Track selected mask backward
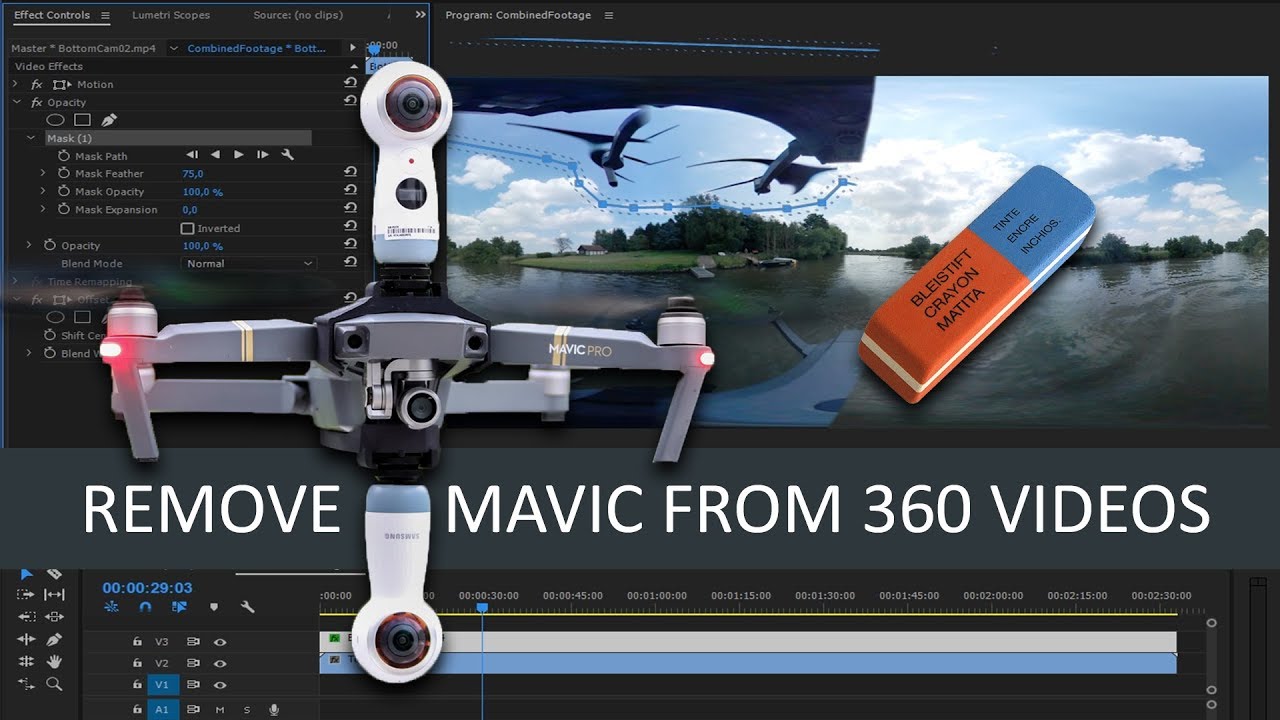This screenshot has height=720, width=1280. pyautogui.click(x=215, y=155)
